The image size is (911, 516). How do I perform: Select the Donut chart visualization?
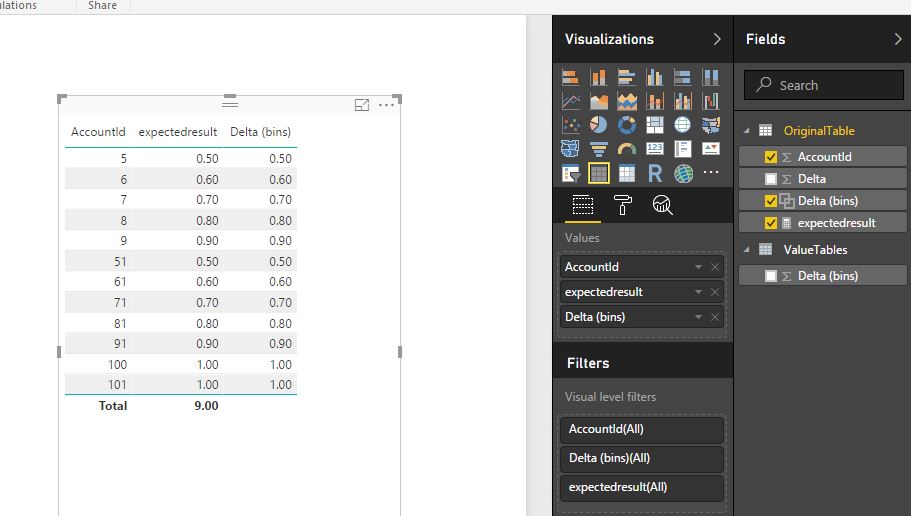tap(626, 125)
